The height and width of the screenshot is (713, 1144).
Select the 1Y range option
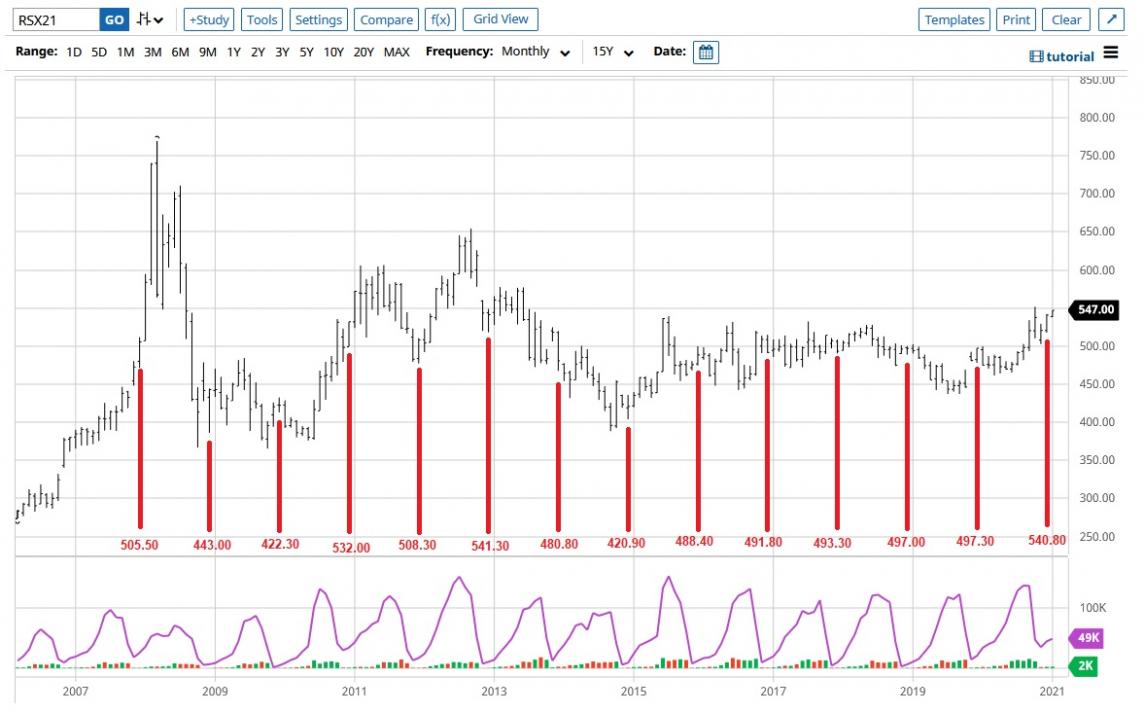[233, 52]
